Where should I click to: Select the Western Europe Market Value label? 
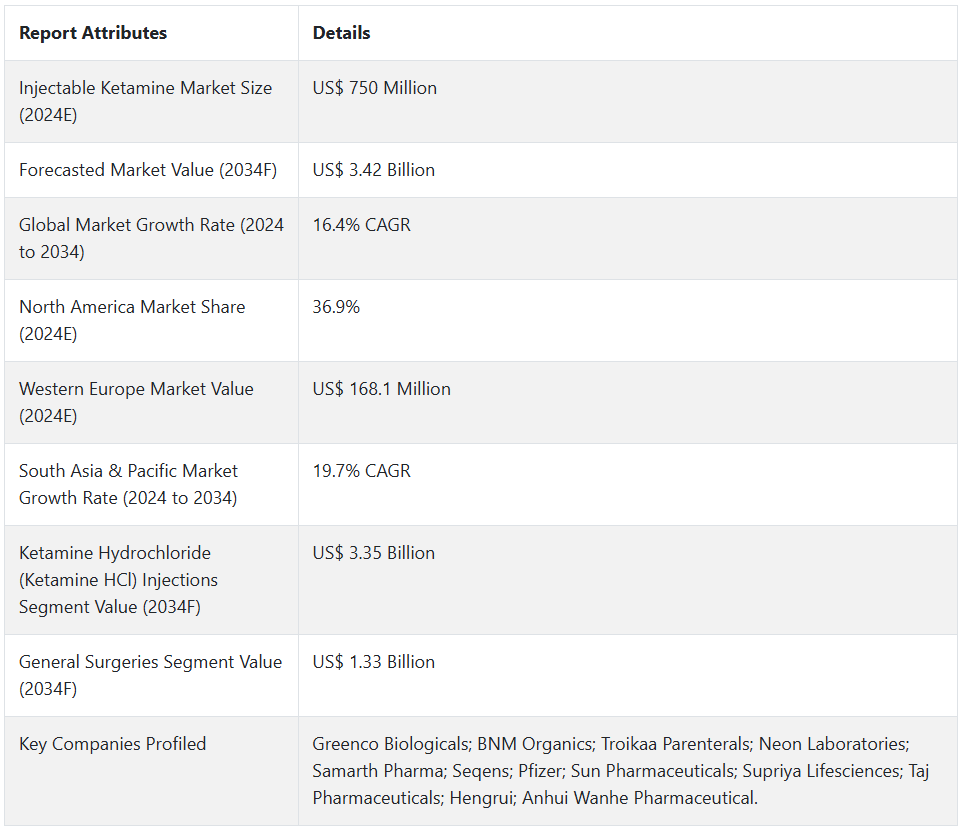point(136,402)
